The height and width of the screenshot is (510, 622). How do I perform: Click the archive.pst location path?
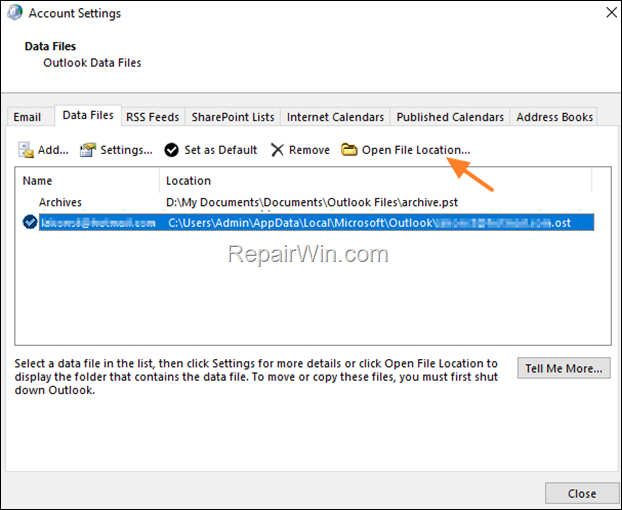coord(312,202)
